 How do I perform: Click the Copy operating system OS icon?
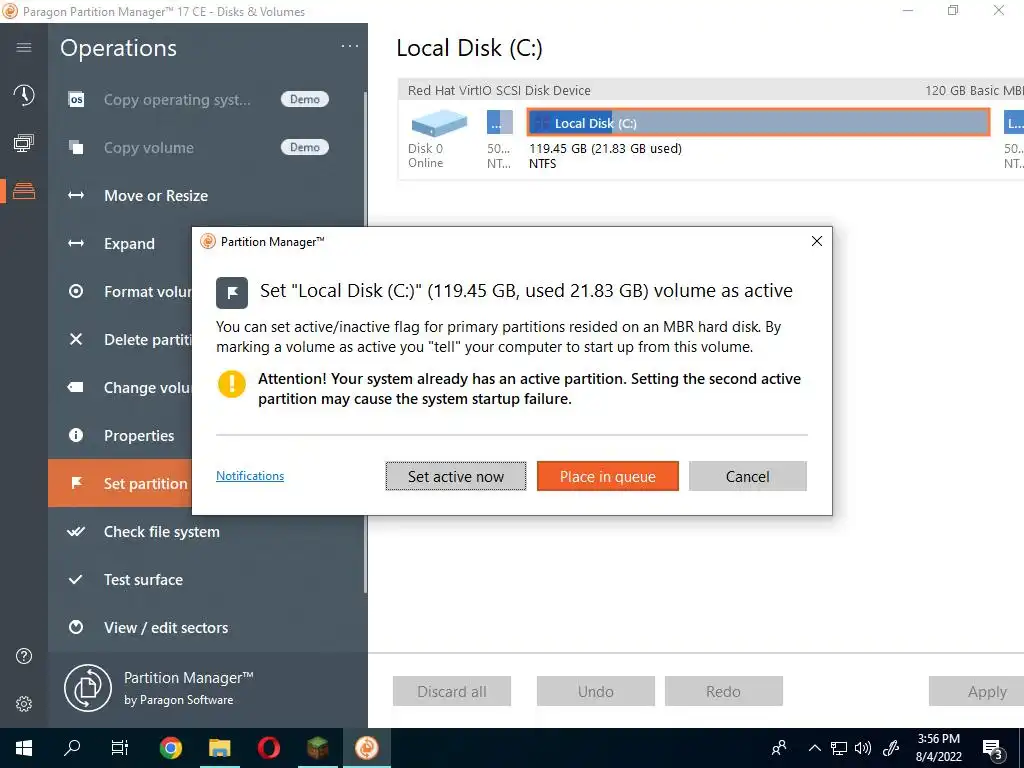click(x=76, y=100)
